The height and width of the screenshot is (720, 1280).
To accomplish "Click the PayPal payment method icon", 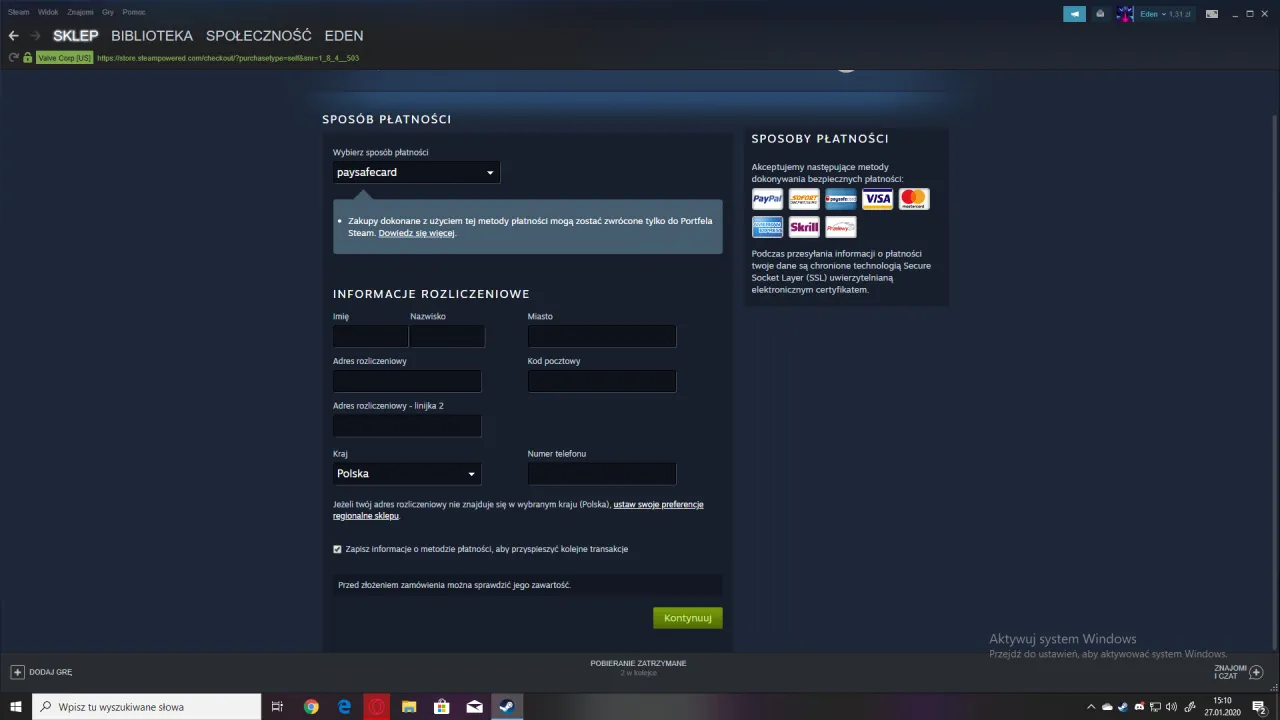I will point(767,198).
